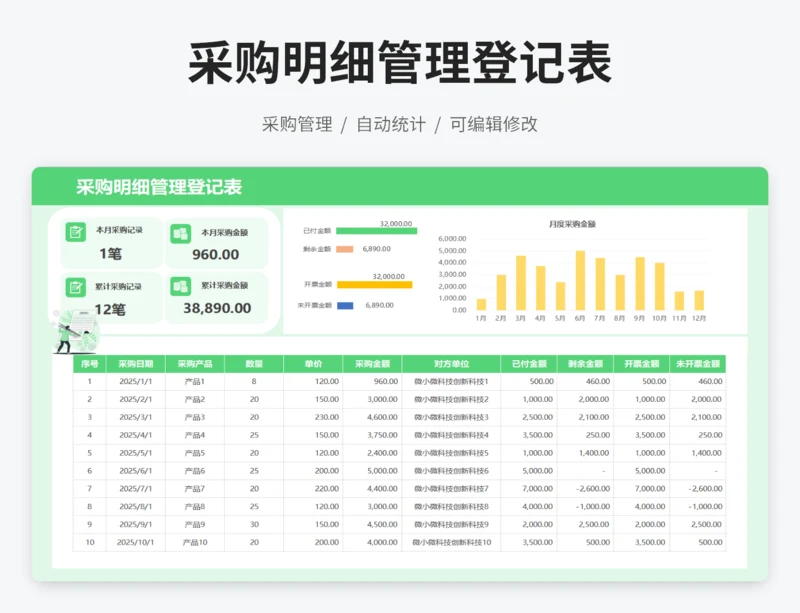This screenshot has height=613, width=800.
Task: Select the 采购金额 column header
Action: point(372,364)
